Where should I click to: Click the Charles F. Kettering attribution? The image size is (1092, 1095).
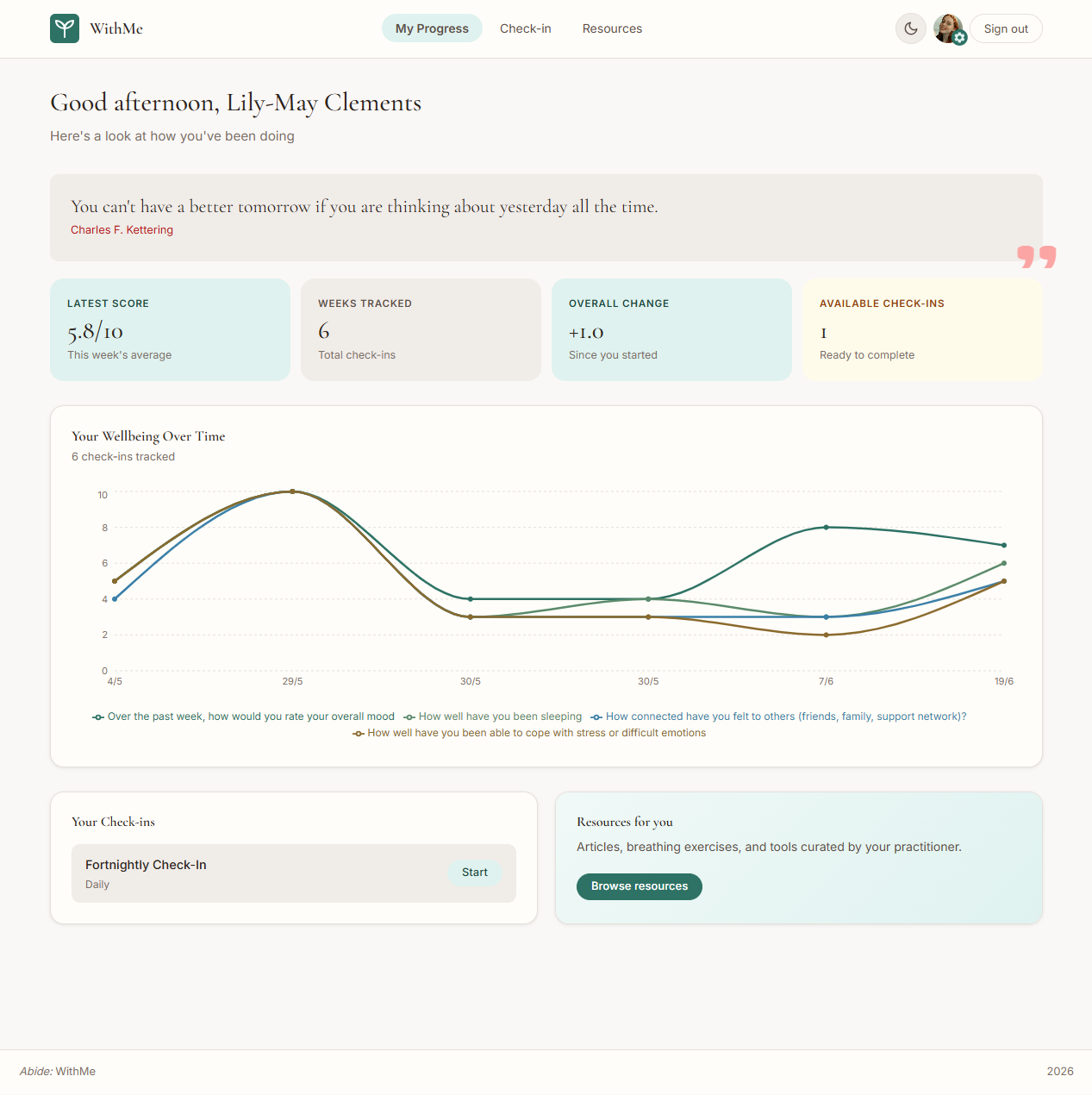[x=122, y=230]
